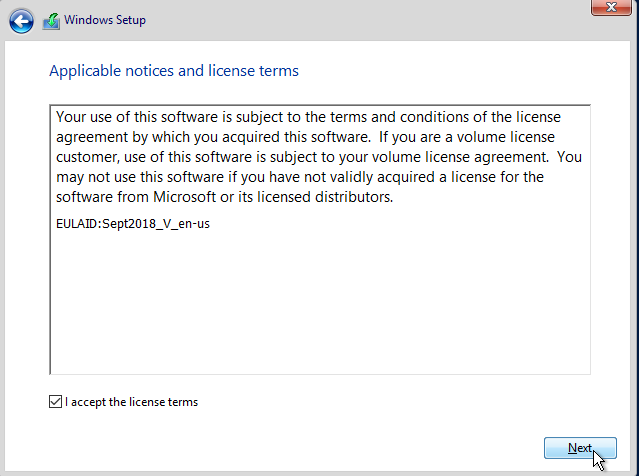
Task: Click the word 'Setup' in the title bar
Action: (130, 20)
